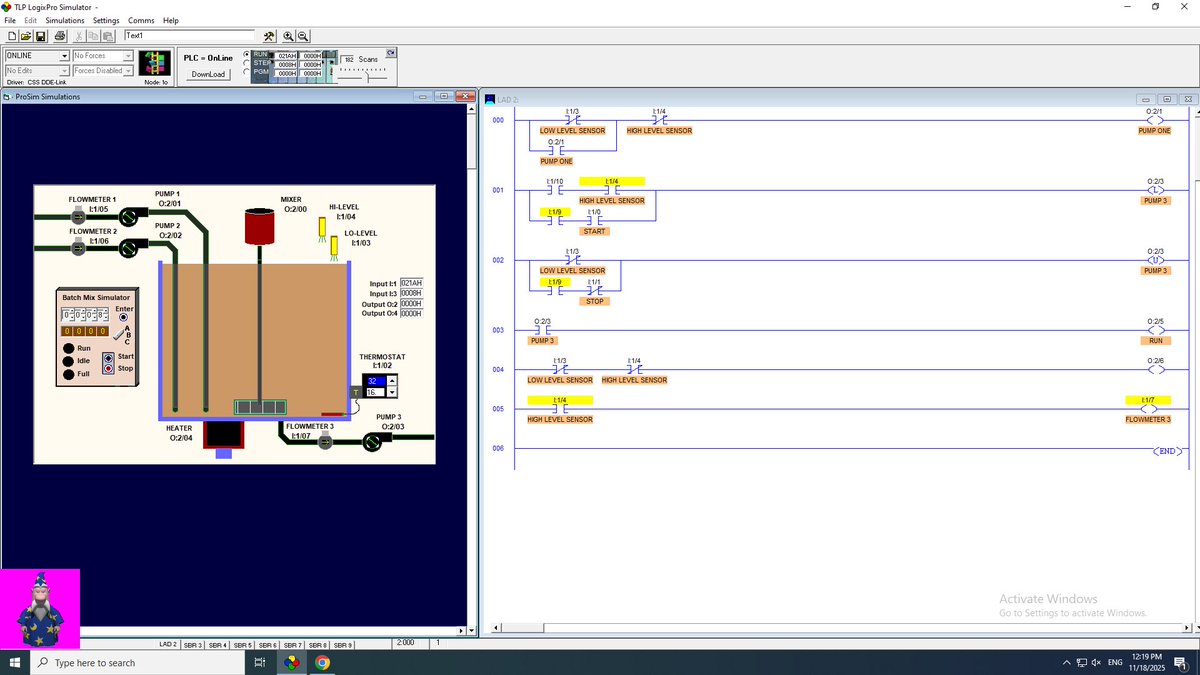
Task: Print the ladder logic
Action: tap(60, 35)
